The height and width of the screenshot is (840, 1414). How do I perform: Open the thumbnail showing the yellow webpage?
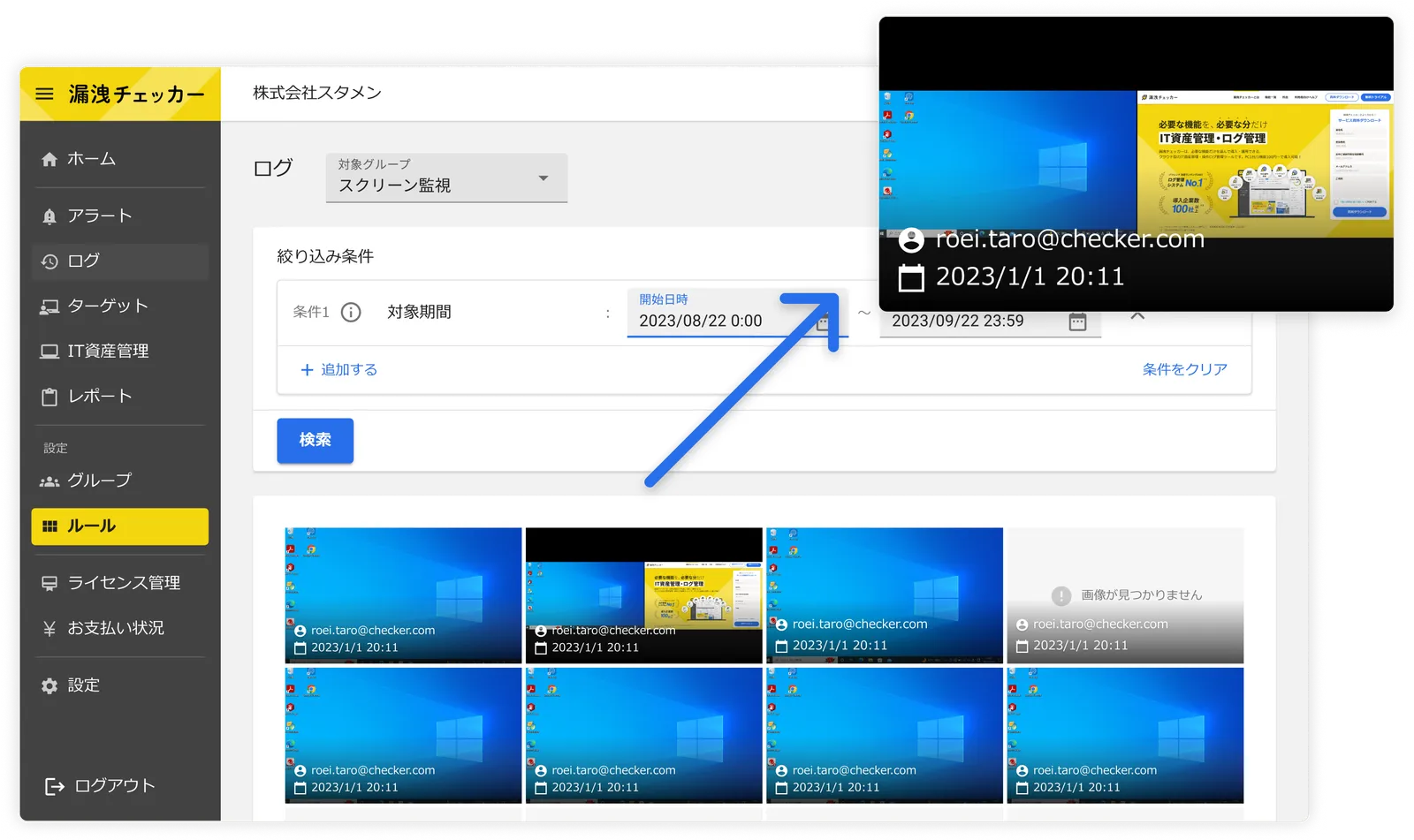[x=643, y=596]
